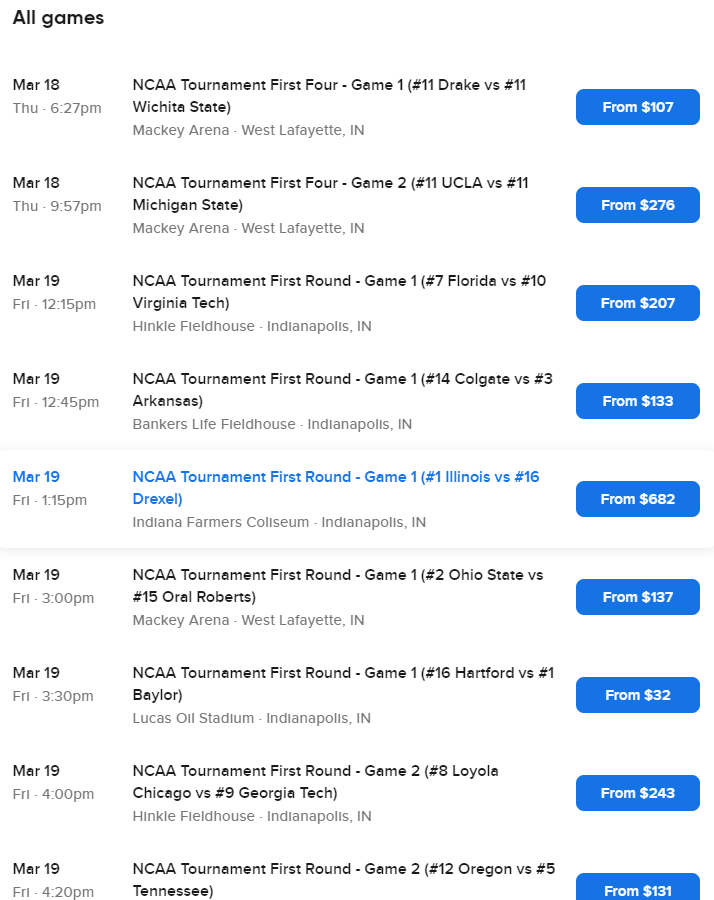Open the Drake vs Wichita State game

(329, 96)
